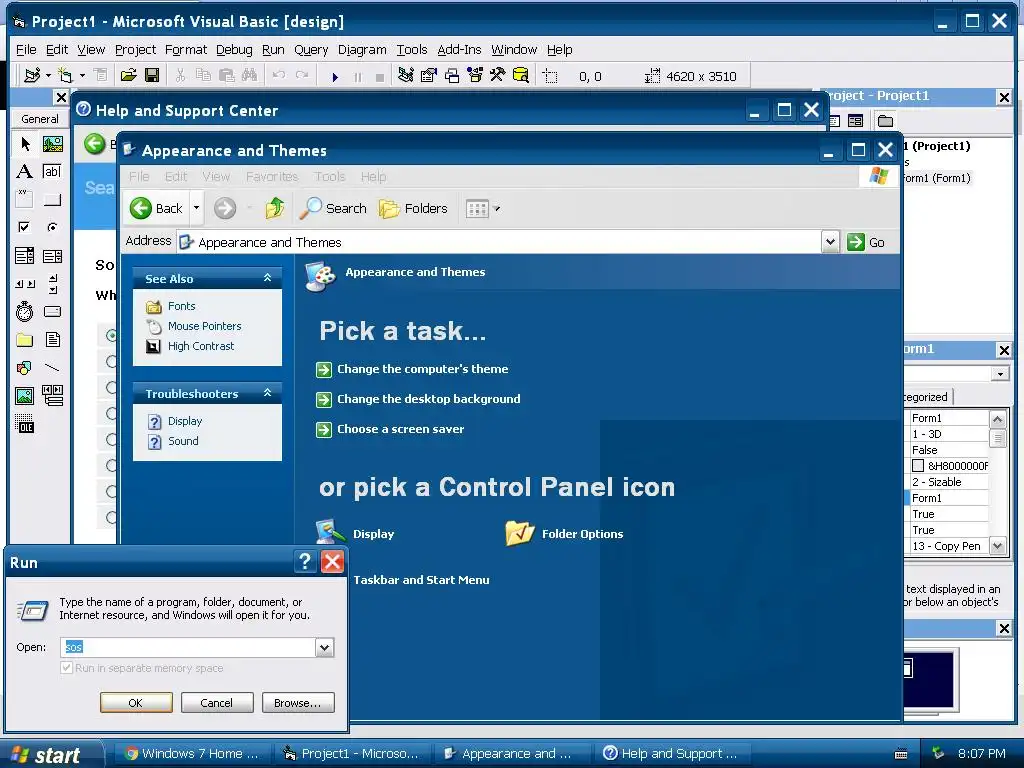Open Mouse Pointers under See Also
Image resolution: width=1024 pixels, height=768 pixels.
click(x=204, y=326)
